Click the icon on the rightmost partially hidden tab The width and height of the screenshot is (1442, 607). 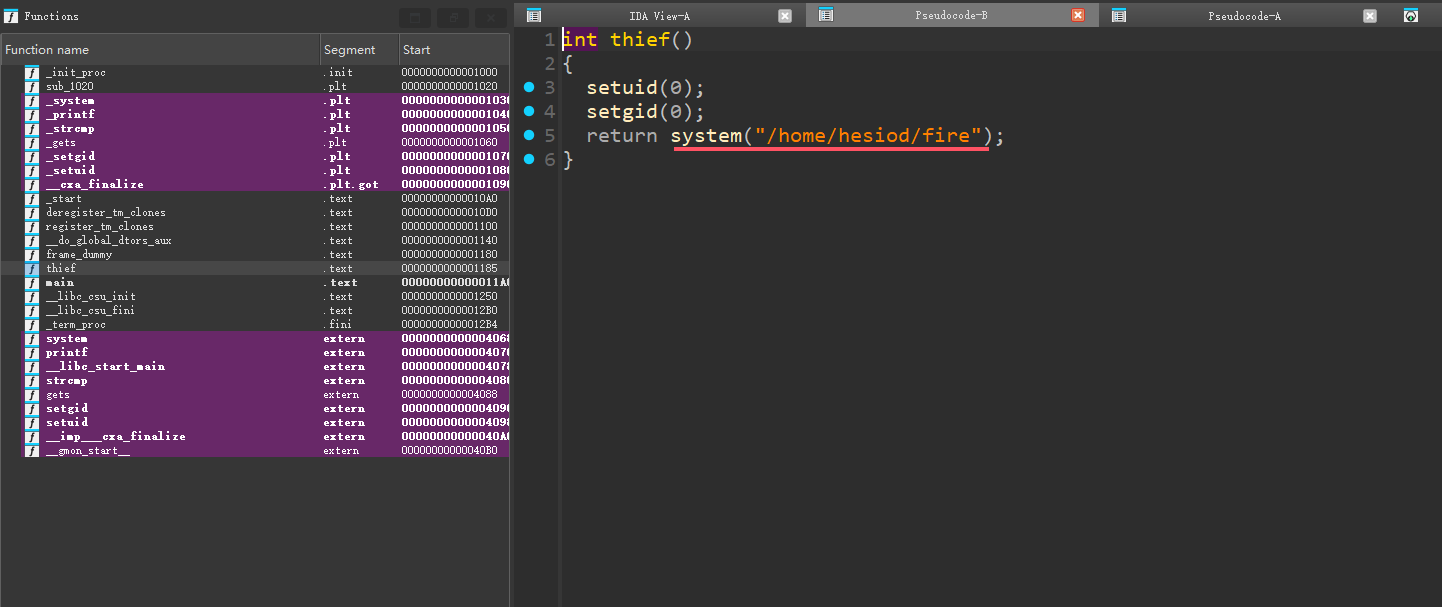(1411, 16)
